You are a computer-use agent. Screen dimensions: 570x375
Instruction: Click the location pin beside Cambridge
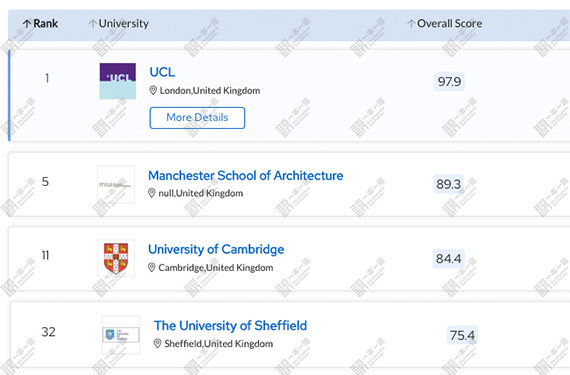click(x=152, y=267)
